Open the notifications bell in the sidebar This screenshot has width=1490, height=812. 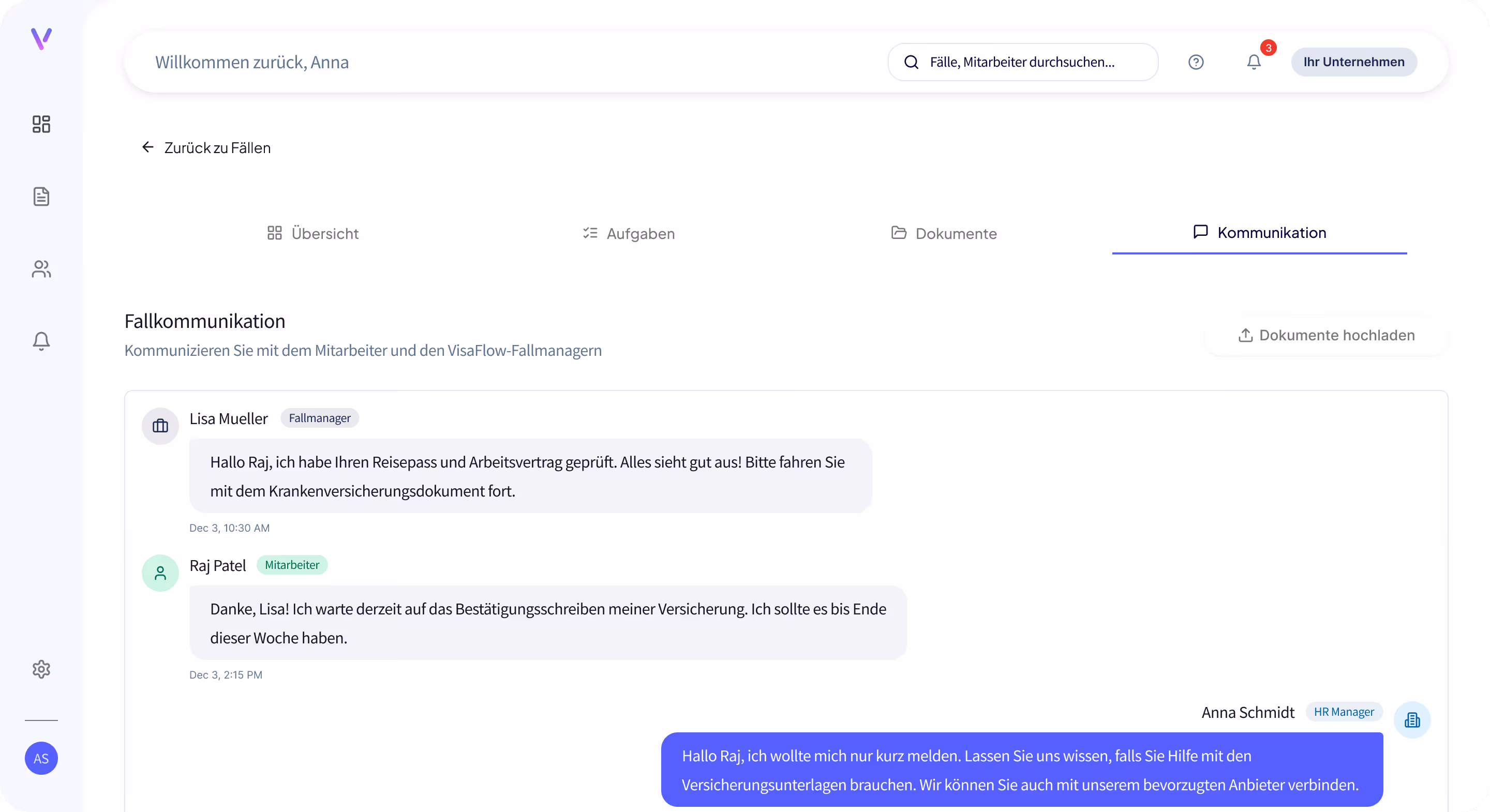tap(40, 341)
